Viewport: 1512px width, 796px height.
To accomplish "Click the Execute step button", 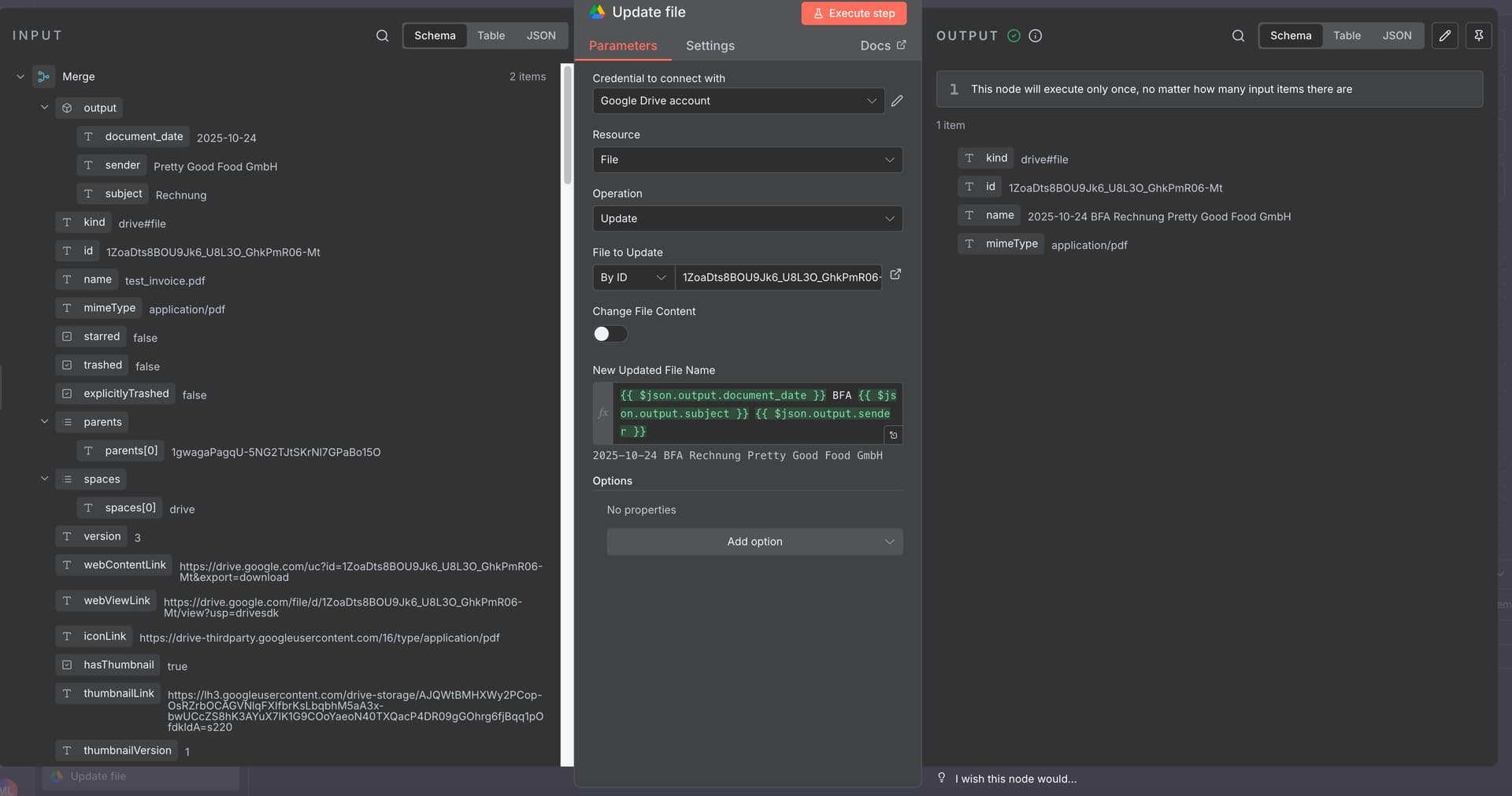I will coord(854,13).
